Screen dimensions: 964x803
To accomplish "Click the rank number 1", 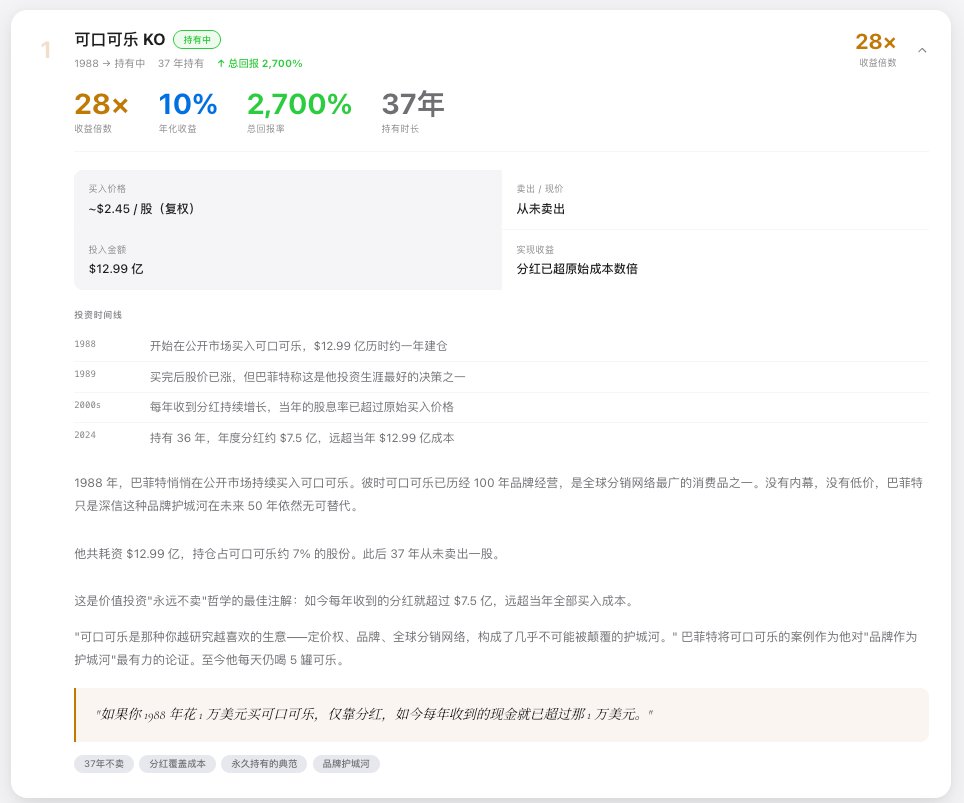I will [45, 50].
